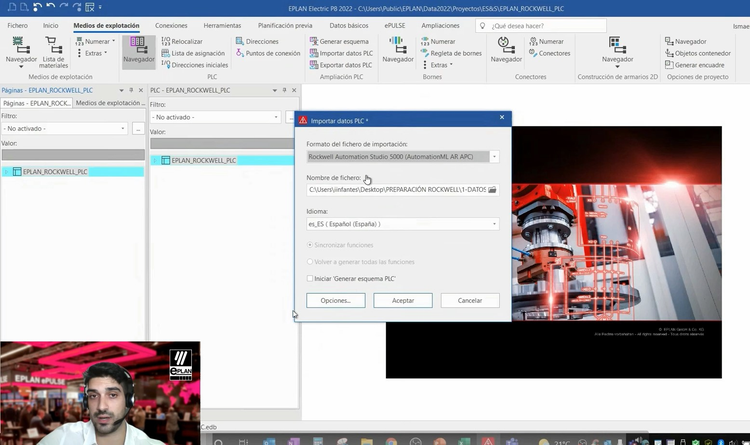Click Valor field in PLC panel
Screen dimensions: 750x445
click(x=222, y=144)
